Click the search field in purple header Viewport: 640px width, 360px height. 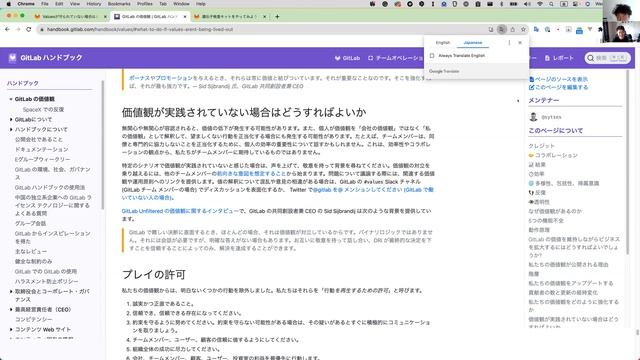point(608,58)
